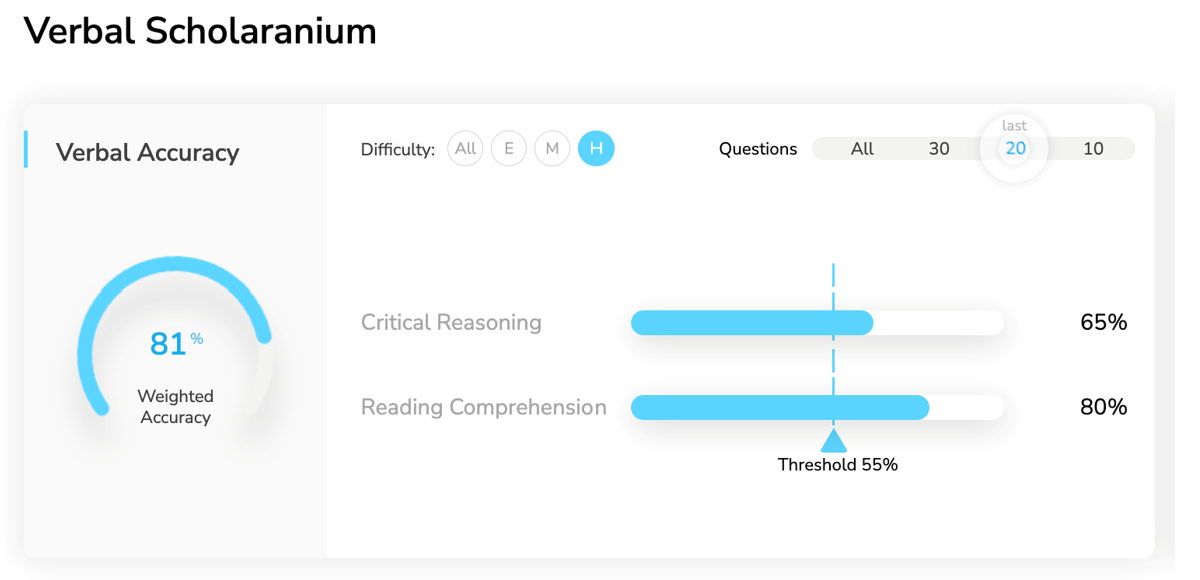Select the 'All' difficulty filter circle

click(x=465, y=149)
